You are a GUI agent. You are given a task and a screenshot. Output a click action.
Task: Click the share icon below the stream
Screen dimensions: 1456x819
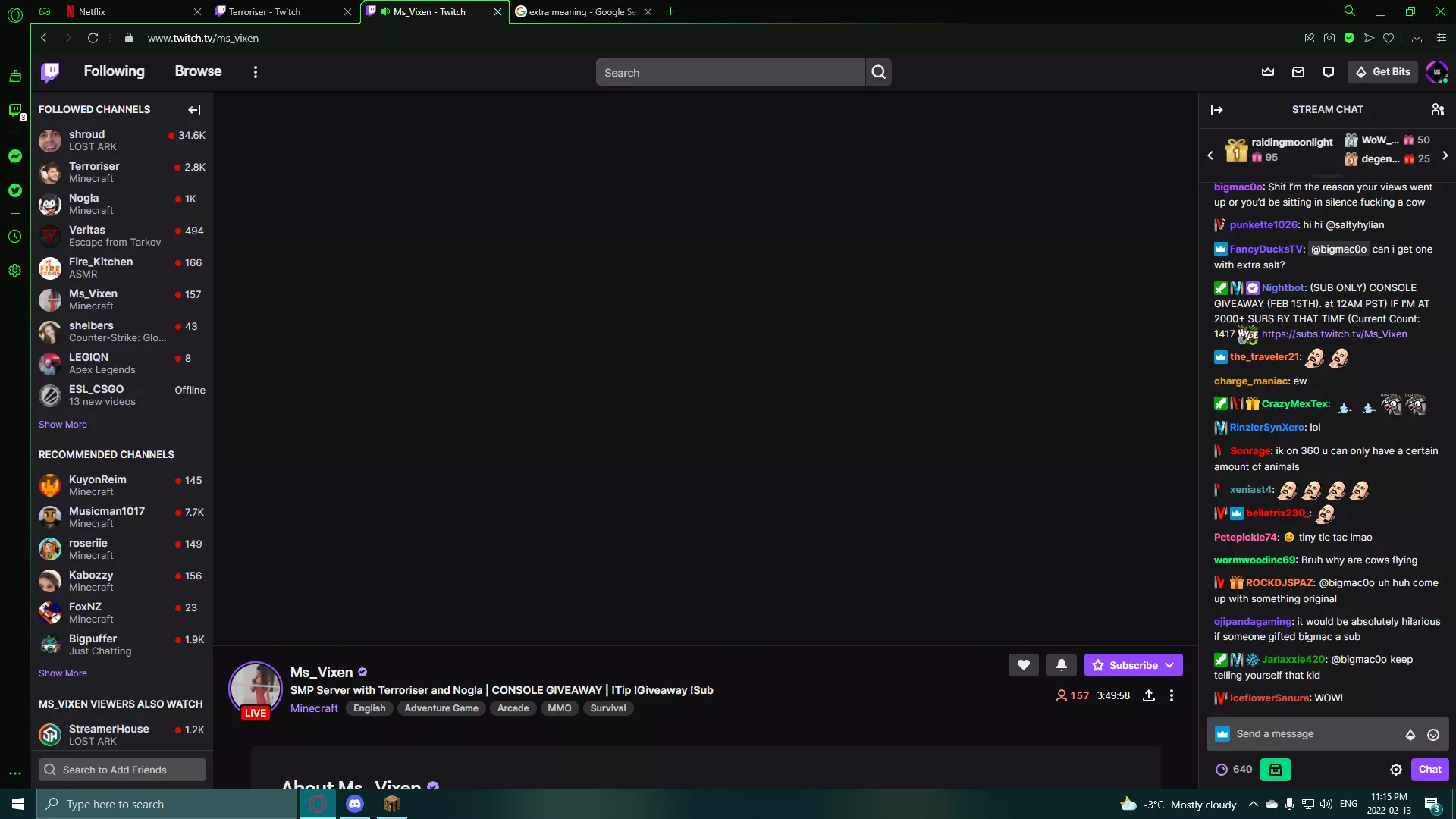[x=1149, y=695]
